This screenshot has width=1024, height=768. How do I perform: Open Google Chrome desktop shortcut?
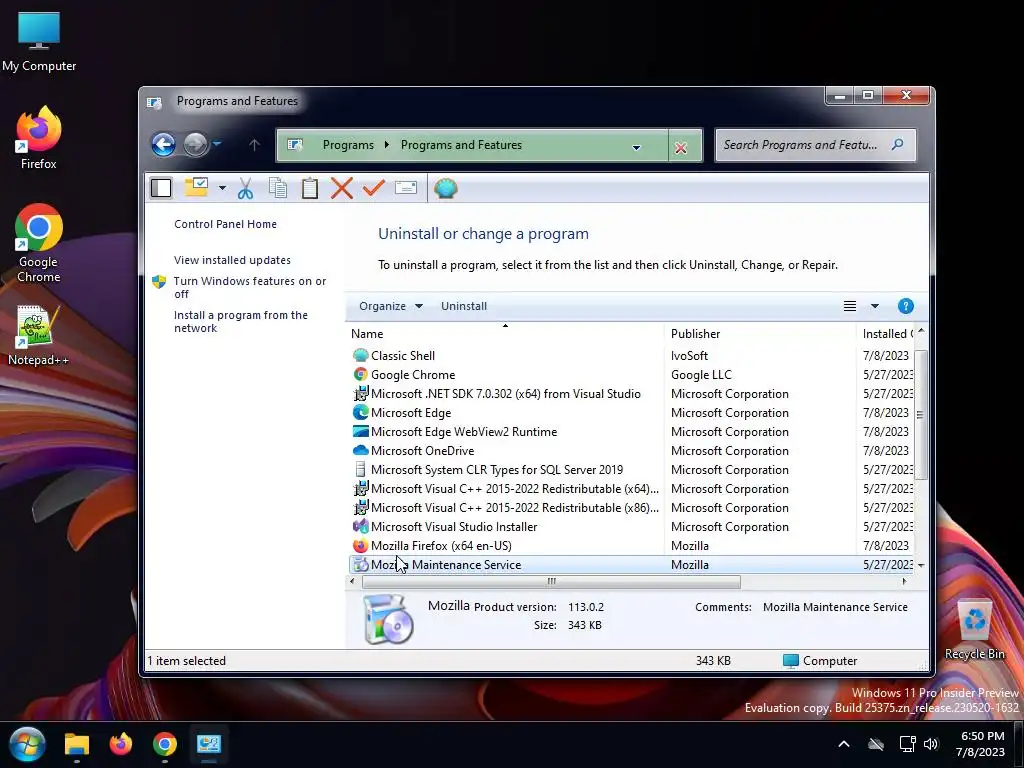tap(39, 244)
